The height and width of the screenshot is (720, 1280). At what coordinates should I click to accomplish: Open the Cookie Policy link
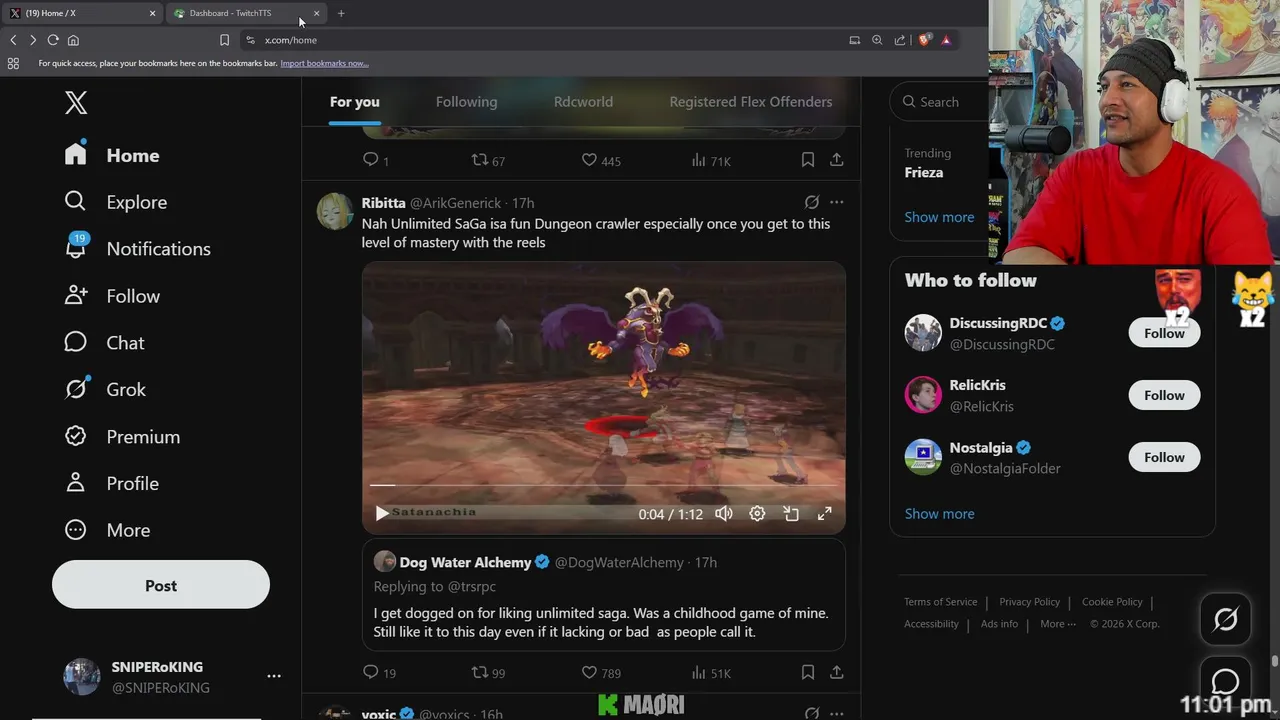pyautogui.click(x=1112, y=602)
